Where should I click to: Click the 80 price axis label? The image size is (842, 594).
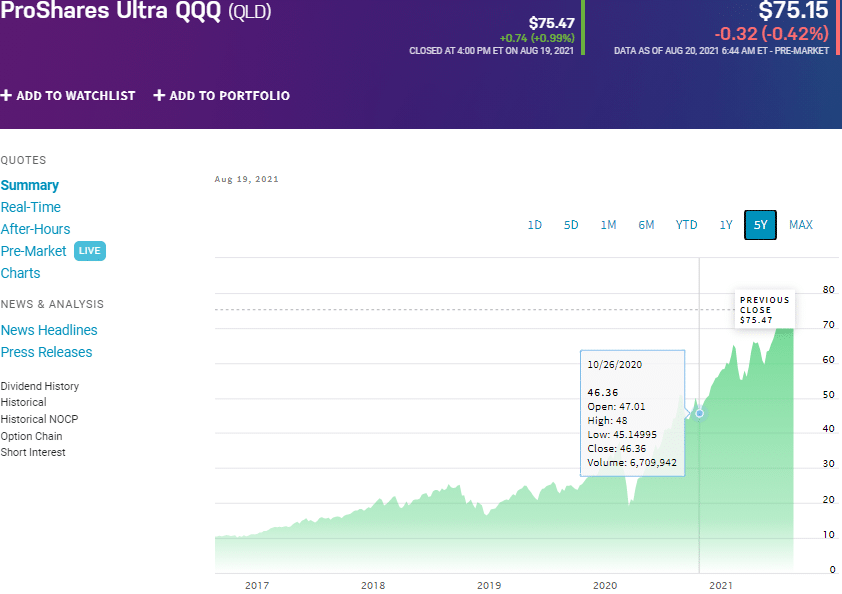(829, 289)
